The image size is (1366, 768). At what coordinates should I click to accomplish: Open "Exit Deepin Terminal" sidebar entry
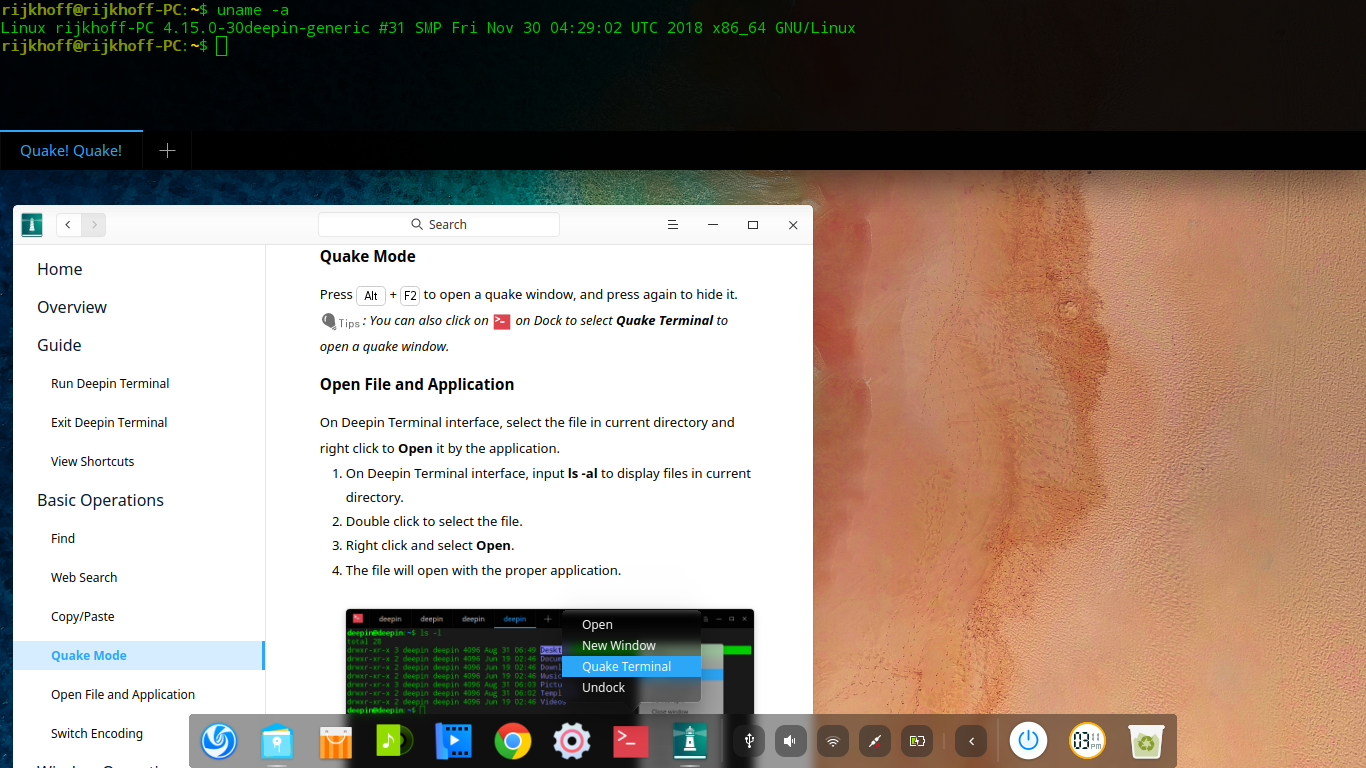(x=109, y=423)
